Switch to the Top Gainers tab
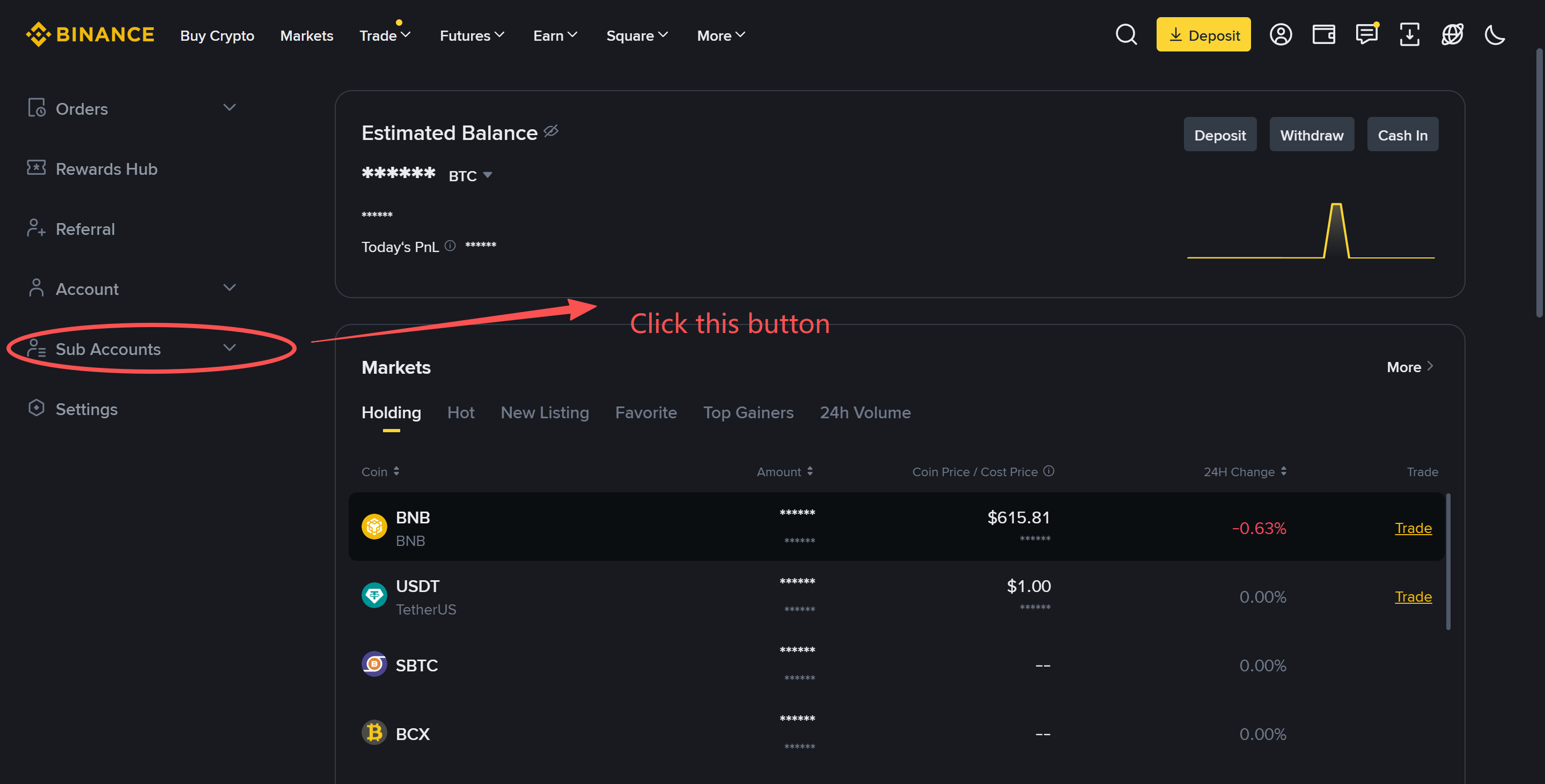Image resolution: width=1545 pixels, height=784 pixels. point(748,412)
